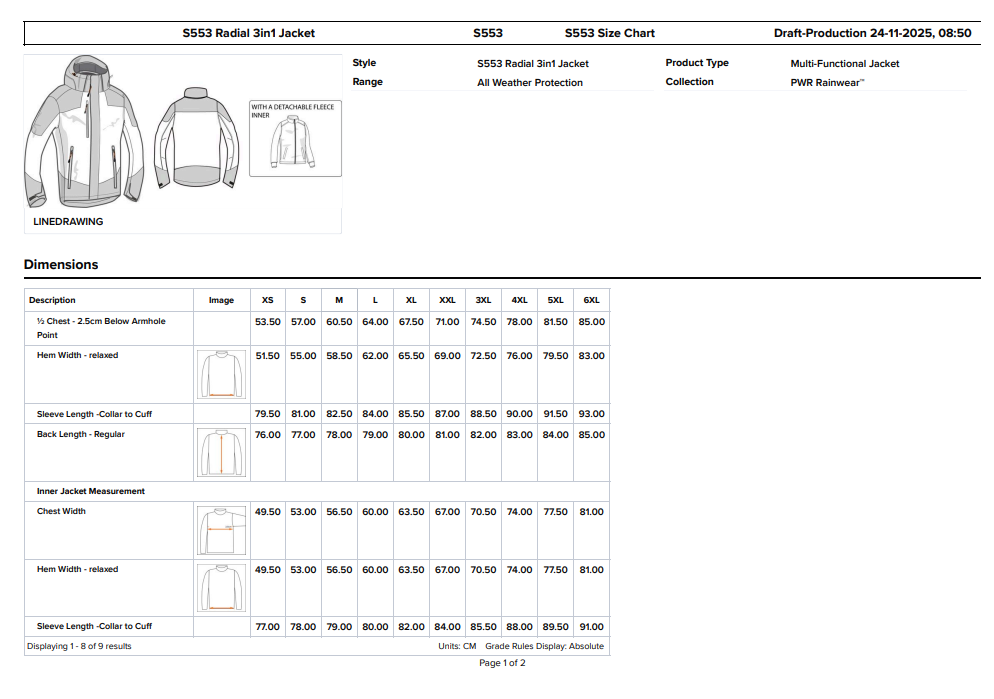Select the 6XL size column header
Viewport: 994px width, 699px height.
[591, 300]
